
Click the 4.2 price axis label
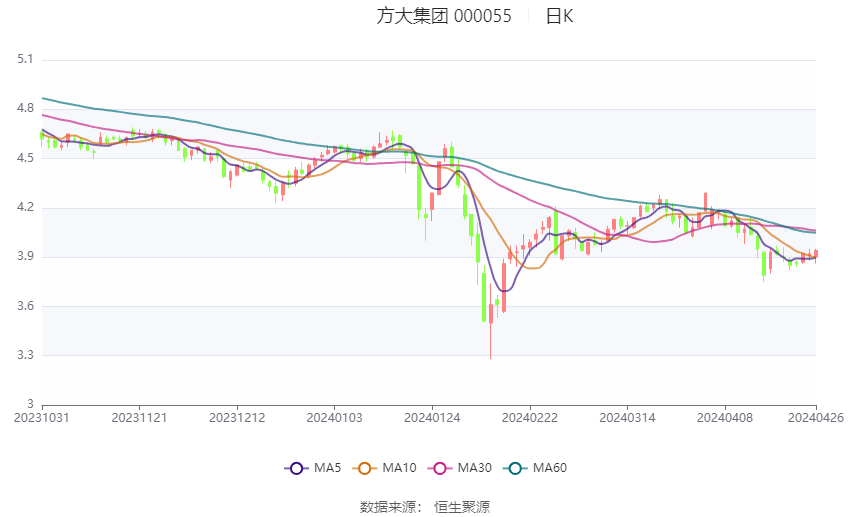(x=25, y=208)
